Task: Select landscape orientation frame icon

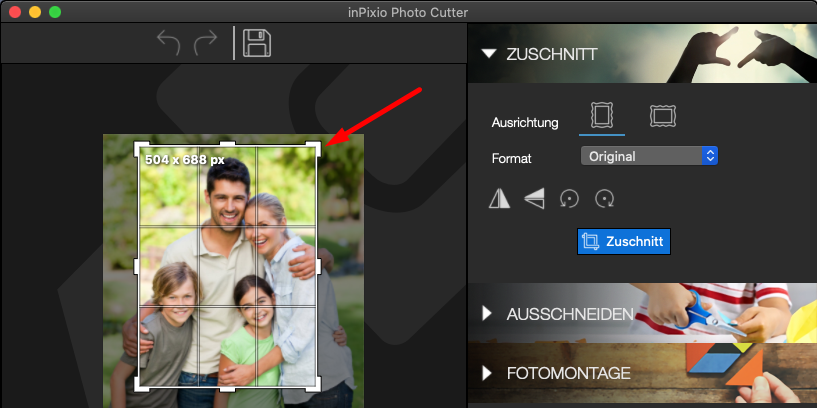Action: tap(663, 116)
